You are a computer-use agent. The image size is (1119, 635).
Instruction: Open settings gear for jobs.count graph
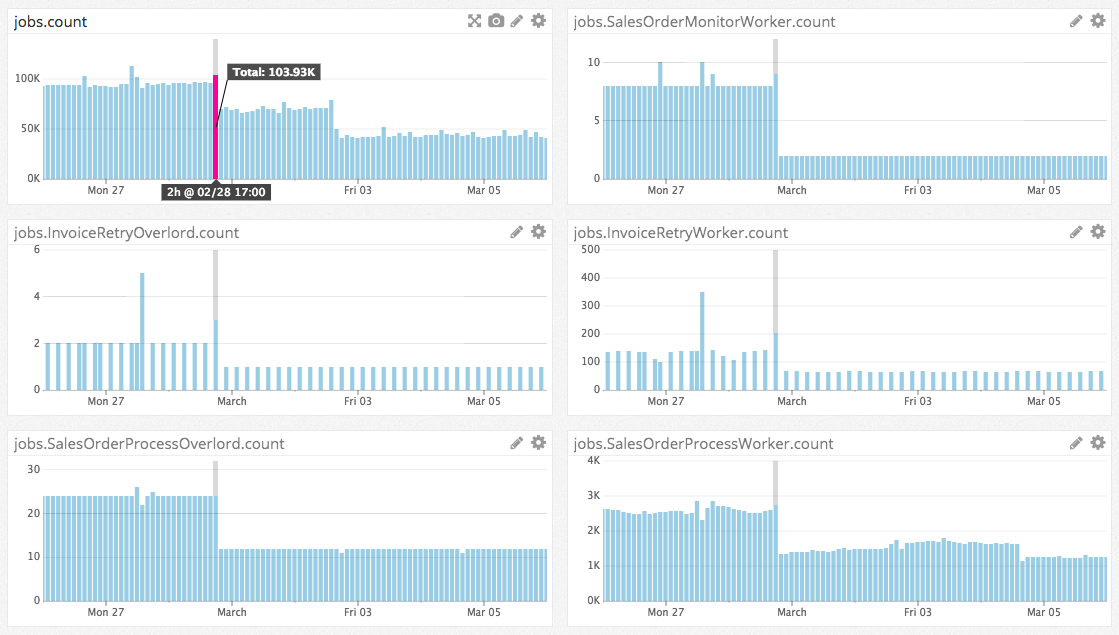coord(539,21)
